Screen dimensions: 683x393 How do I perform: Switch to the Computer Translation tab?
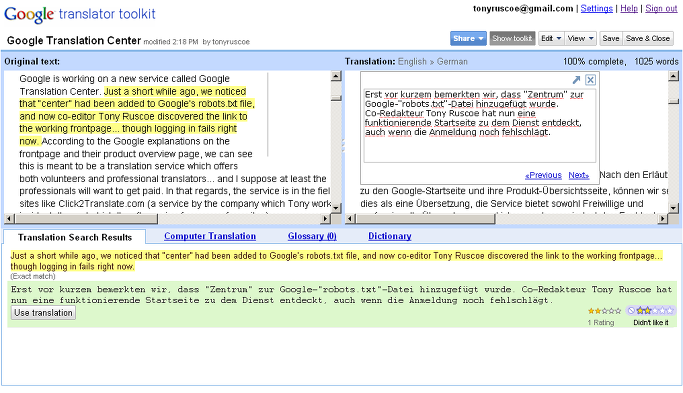[210, 236]
